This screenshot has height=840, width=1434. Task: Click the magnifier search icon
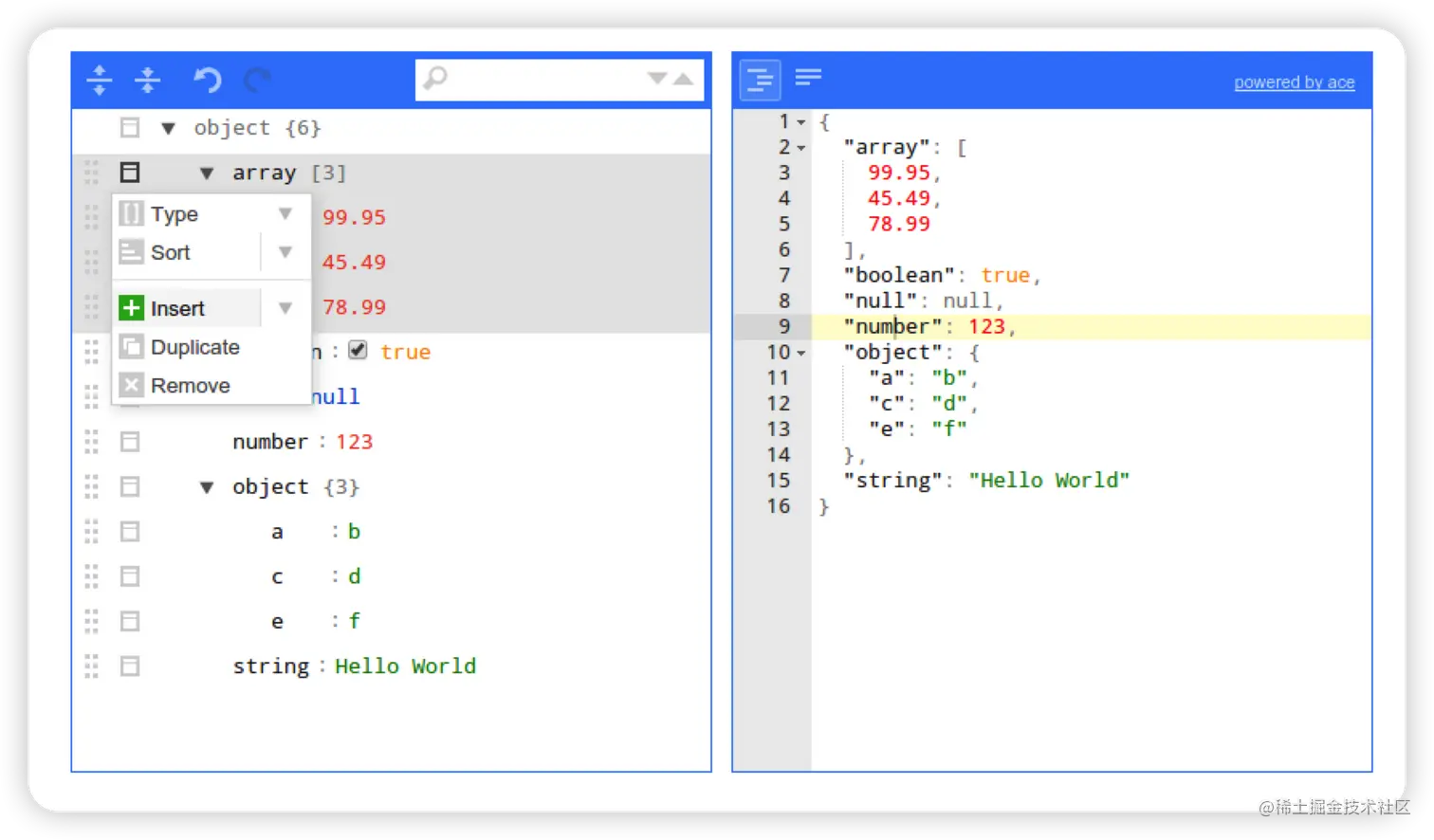point(435,78)
